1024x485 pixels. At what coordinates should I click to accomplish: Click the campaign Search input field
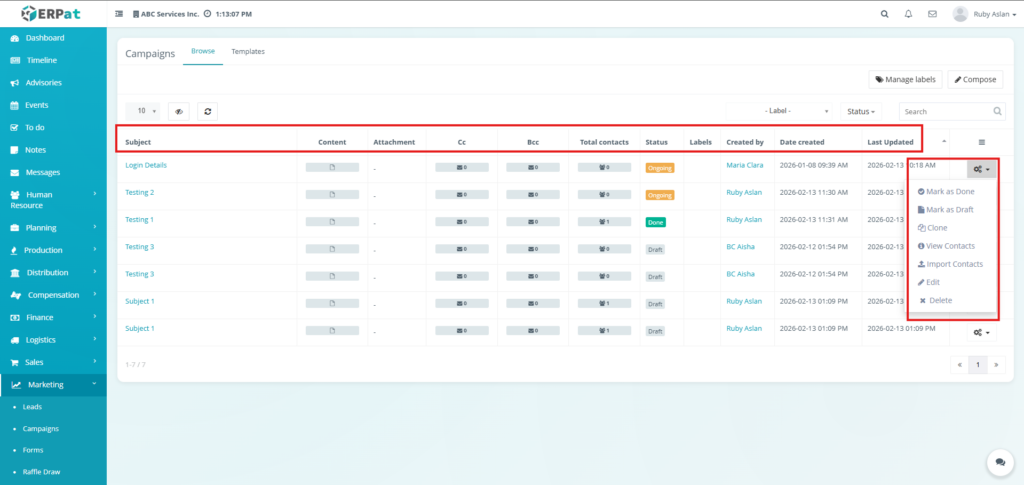(x=945, y=111)
